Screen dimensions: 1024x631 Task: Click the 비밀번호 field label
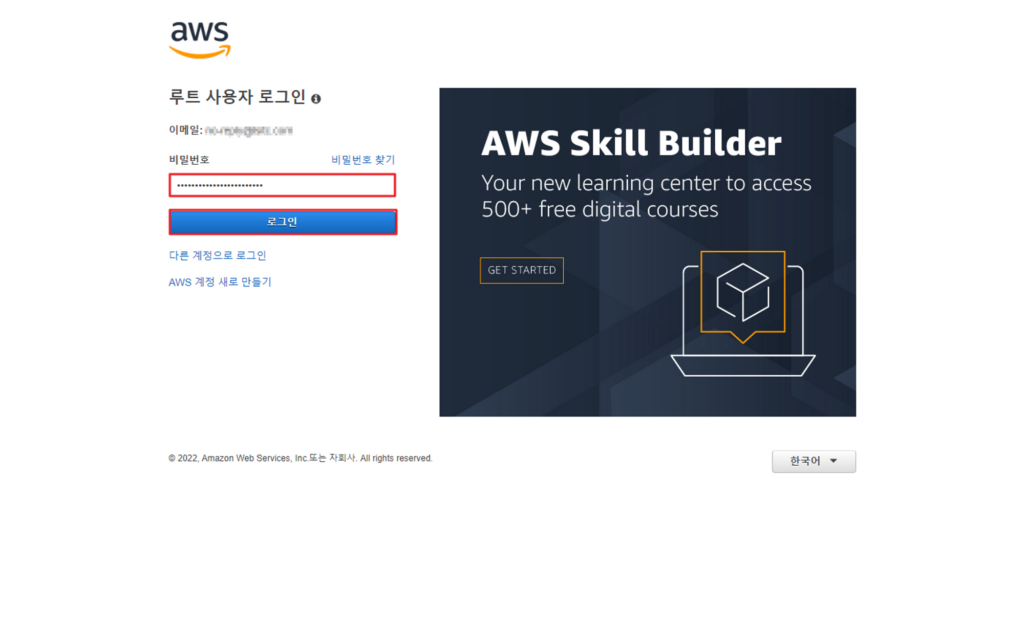[189, 159]
